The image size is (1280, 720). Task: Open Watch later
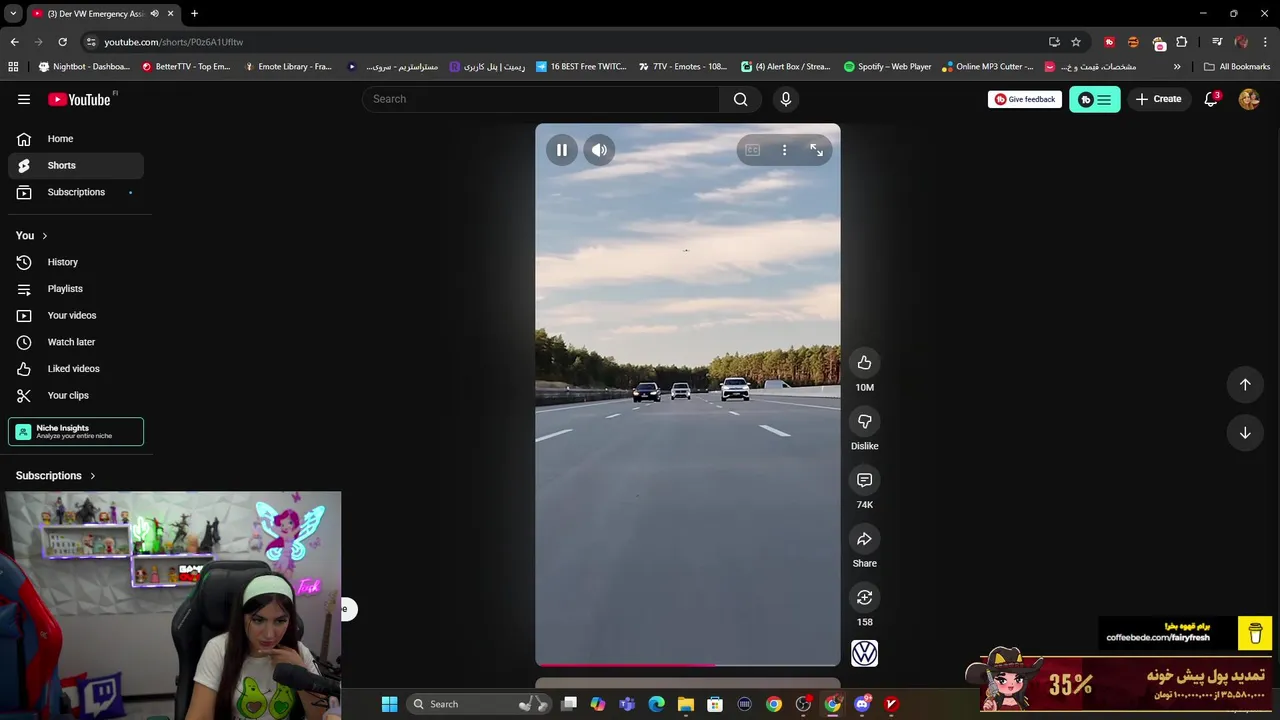pos(76,342)
